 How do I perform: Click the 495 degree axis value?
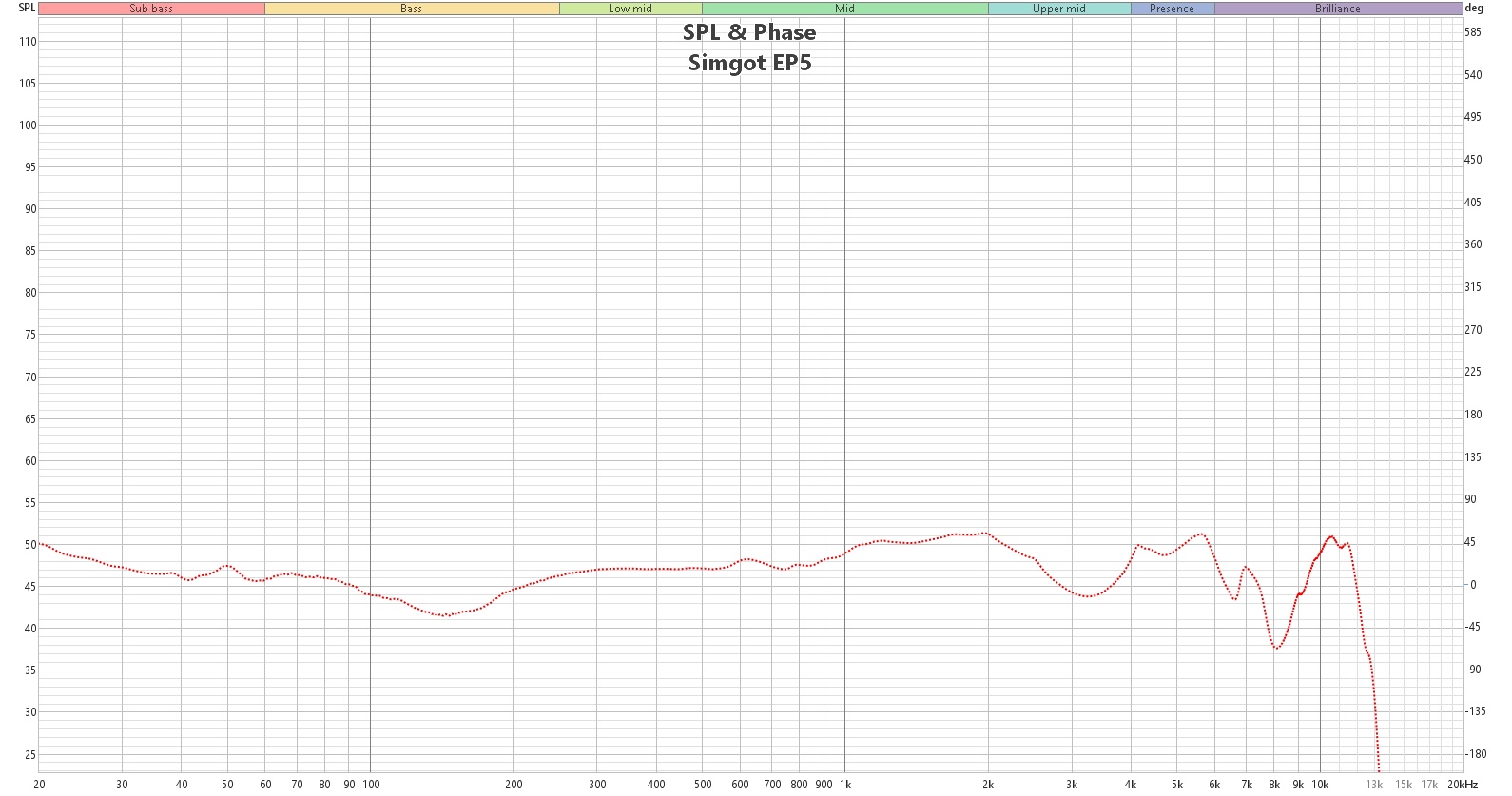pyautogui.click(x=1473, y=117)
